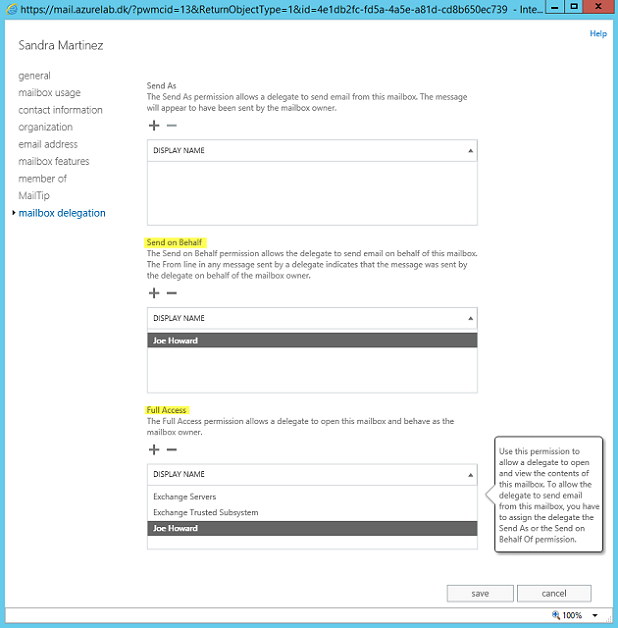Click the Send on Behalf heading

click(x=174, y=242)
